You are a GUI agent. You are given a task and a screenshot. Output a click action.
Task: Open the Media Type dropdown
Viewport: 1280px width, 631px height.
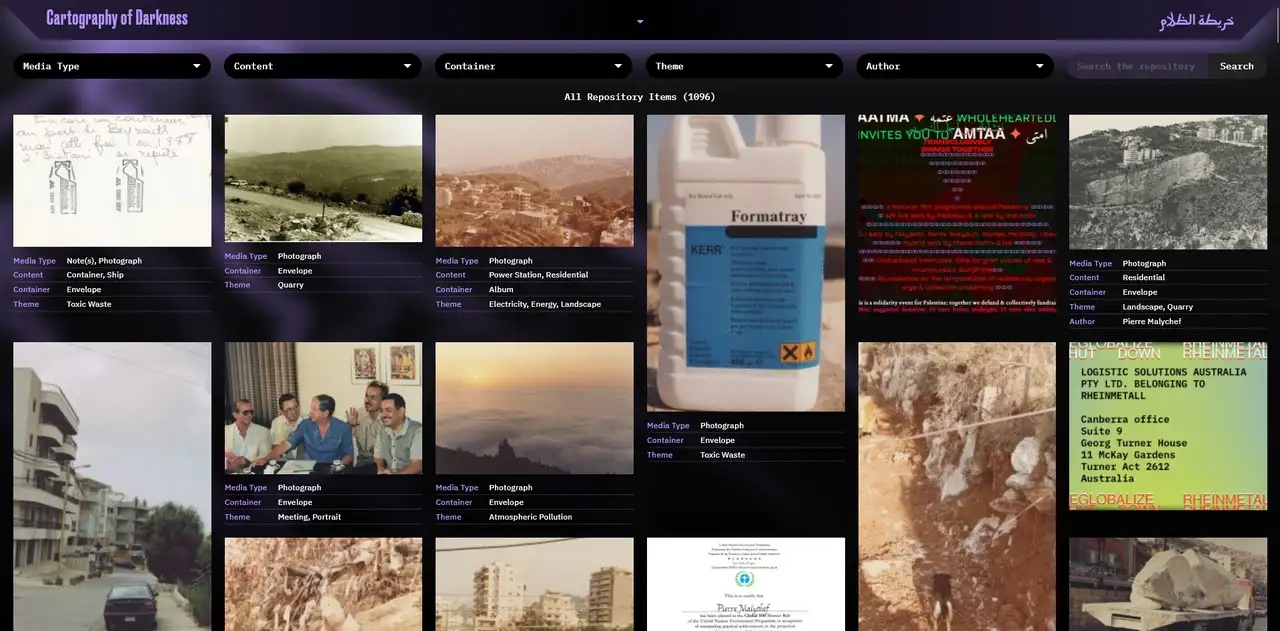point(112,66)
